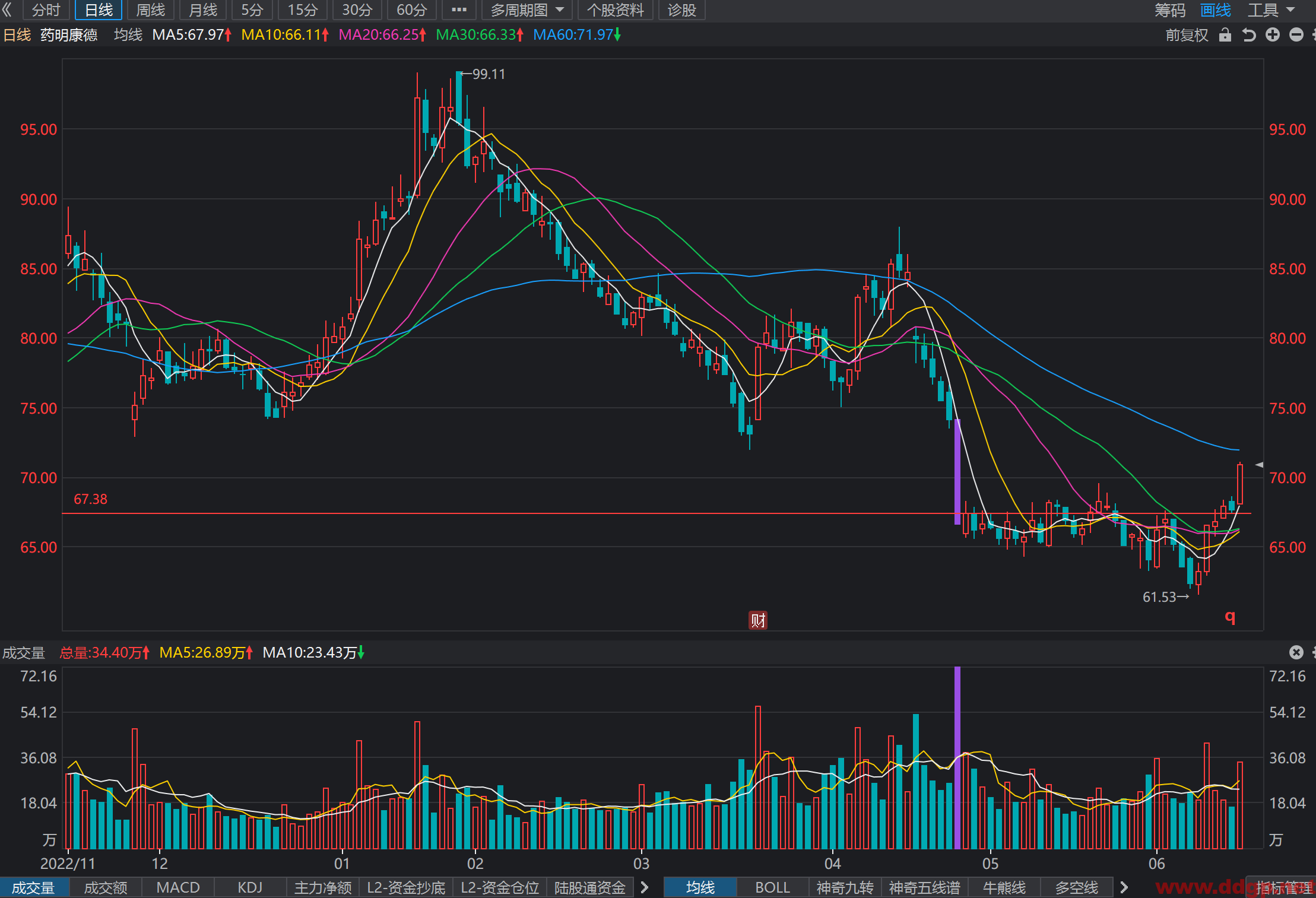Switch main overlay to 神奇五线谱
Image resolution: width=1316 pixels, height=898 pixels.
point(925,888)
